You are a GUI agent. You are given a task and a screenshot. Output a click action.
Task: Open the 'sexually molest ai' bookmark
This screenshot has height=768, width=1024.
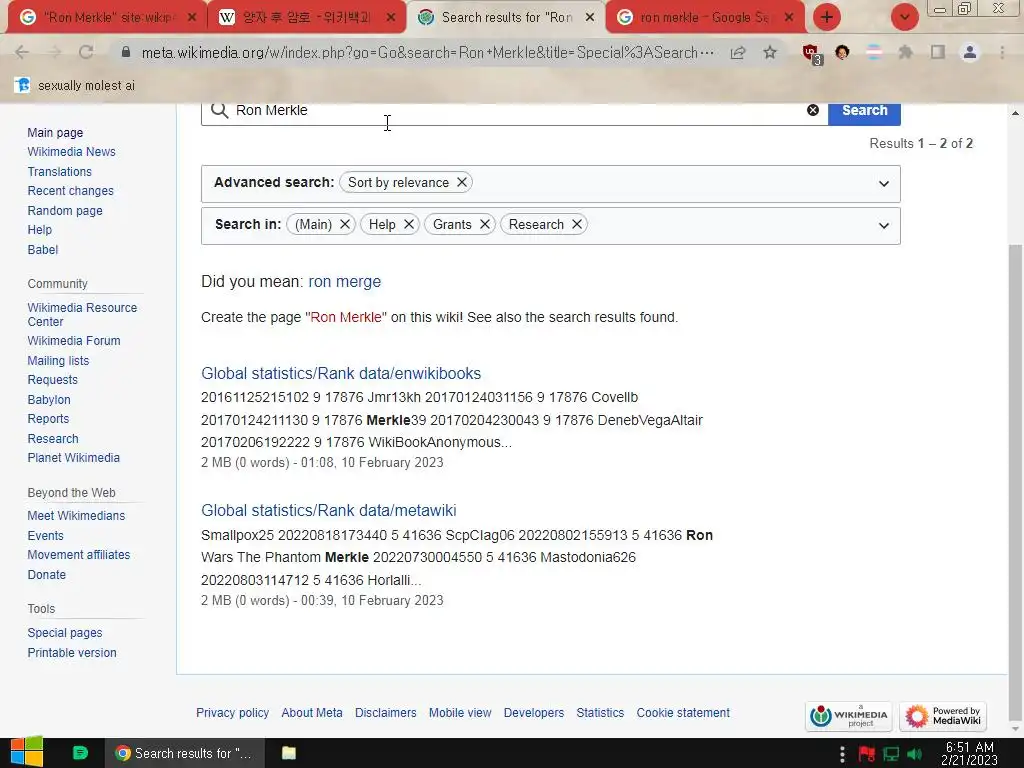(x=75, y=86)
